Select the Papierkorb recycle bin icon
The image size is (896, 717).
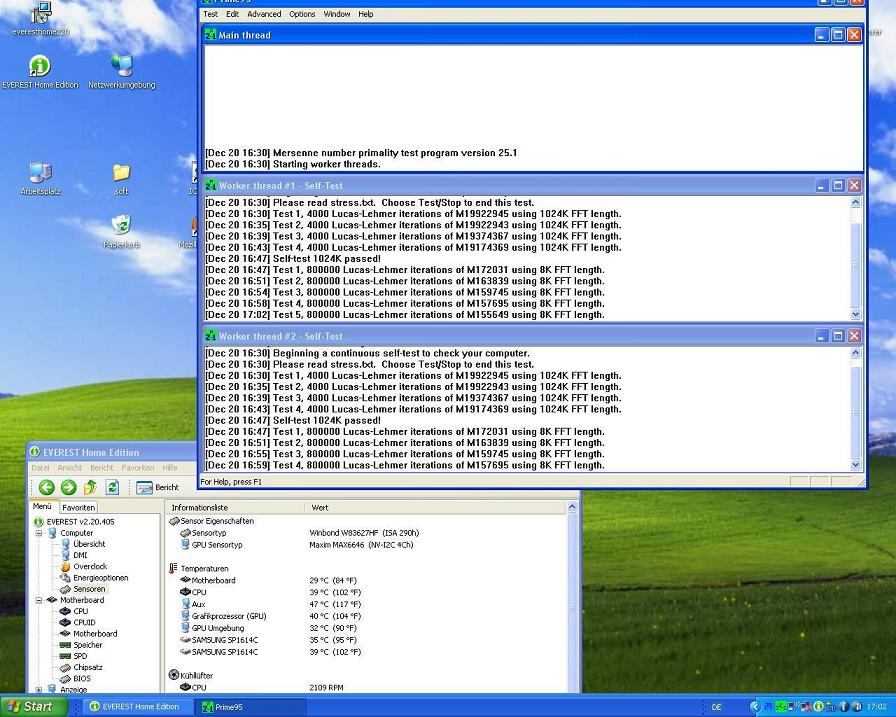[121, 231]
